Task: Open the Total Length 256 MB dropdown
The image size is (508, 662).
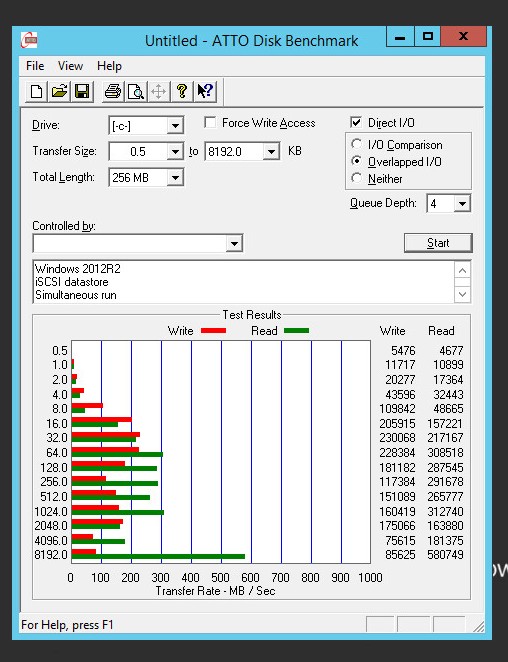Action: coord(175,178)
